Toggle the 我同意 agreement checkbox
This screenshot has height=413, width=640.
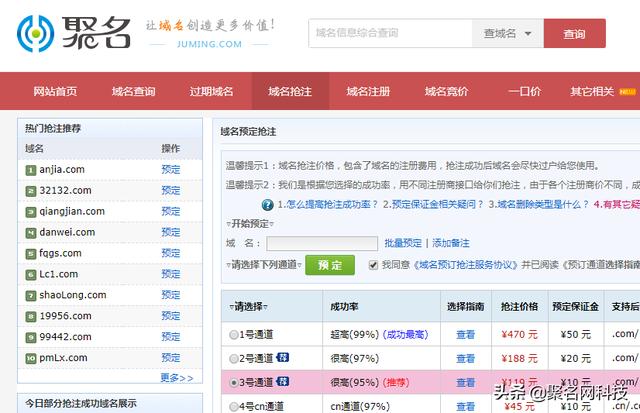pyautogui.click(x=373, y=265)
